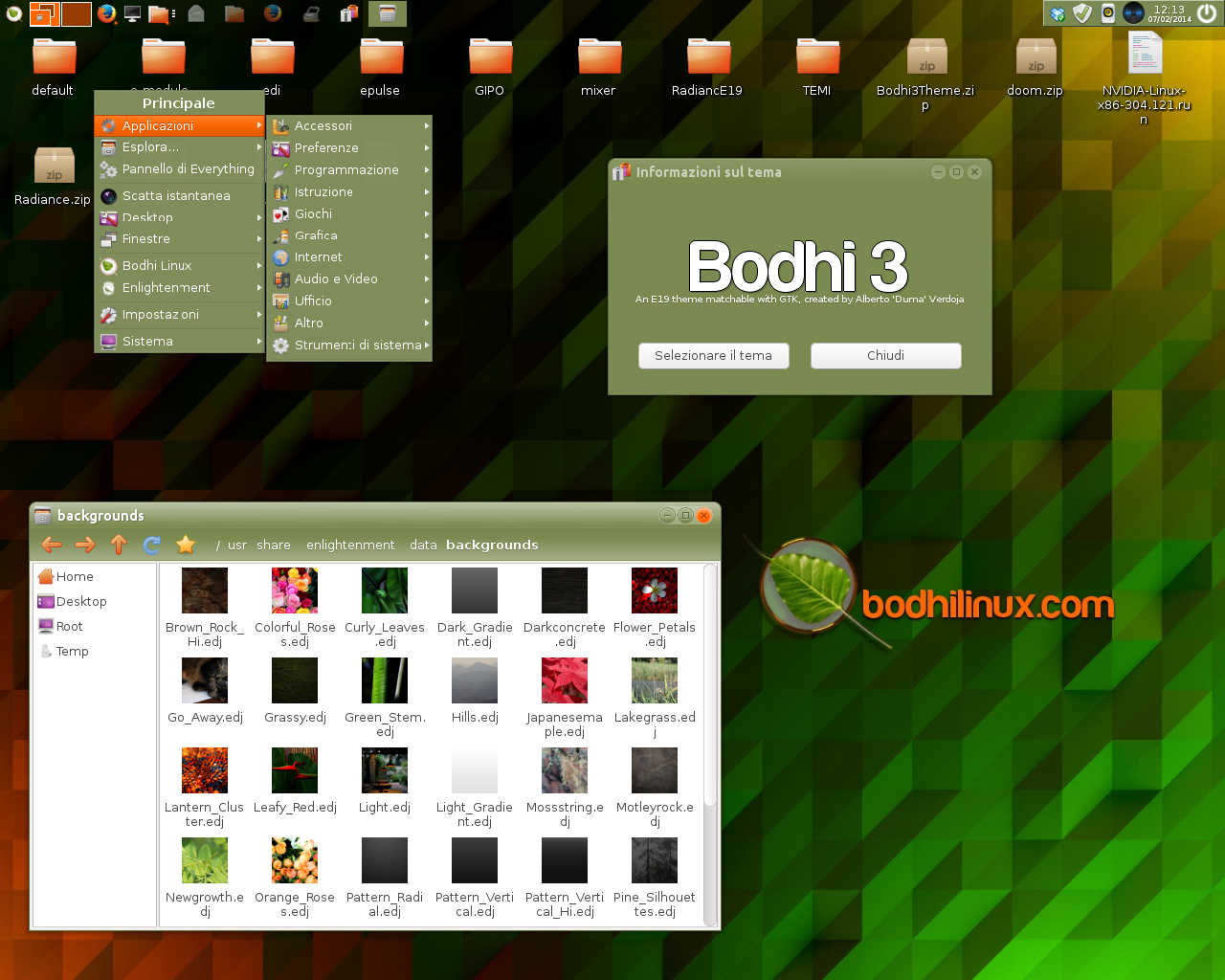
Task: Click the Selezionare il tema button
Action: coord(714,356)
